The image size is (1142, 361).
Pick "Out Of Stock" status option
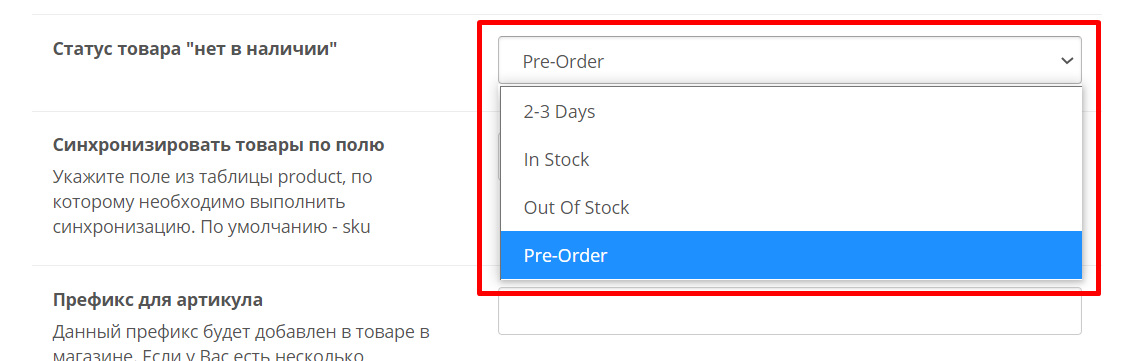click(x=791, y=208)
